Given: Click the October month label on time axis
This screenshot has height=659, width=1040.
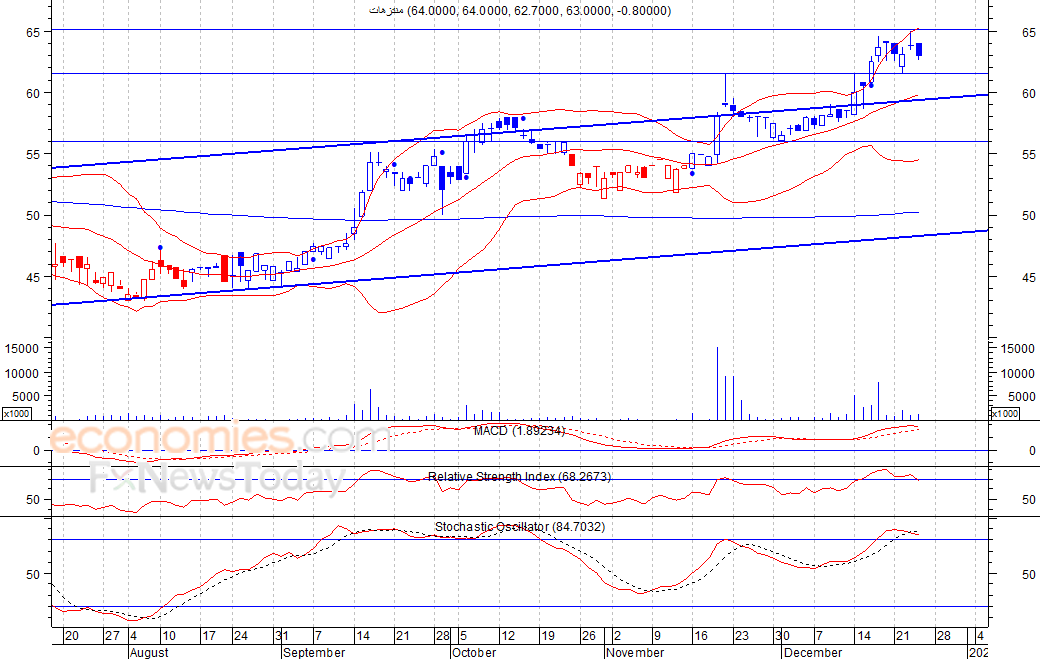Looking at the screenshot, I should (474, 652).
